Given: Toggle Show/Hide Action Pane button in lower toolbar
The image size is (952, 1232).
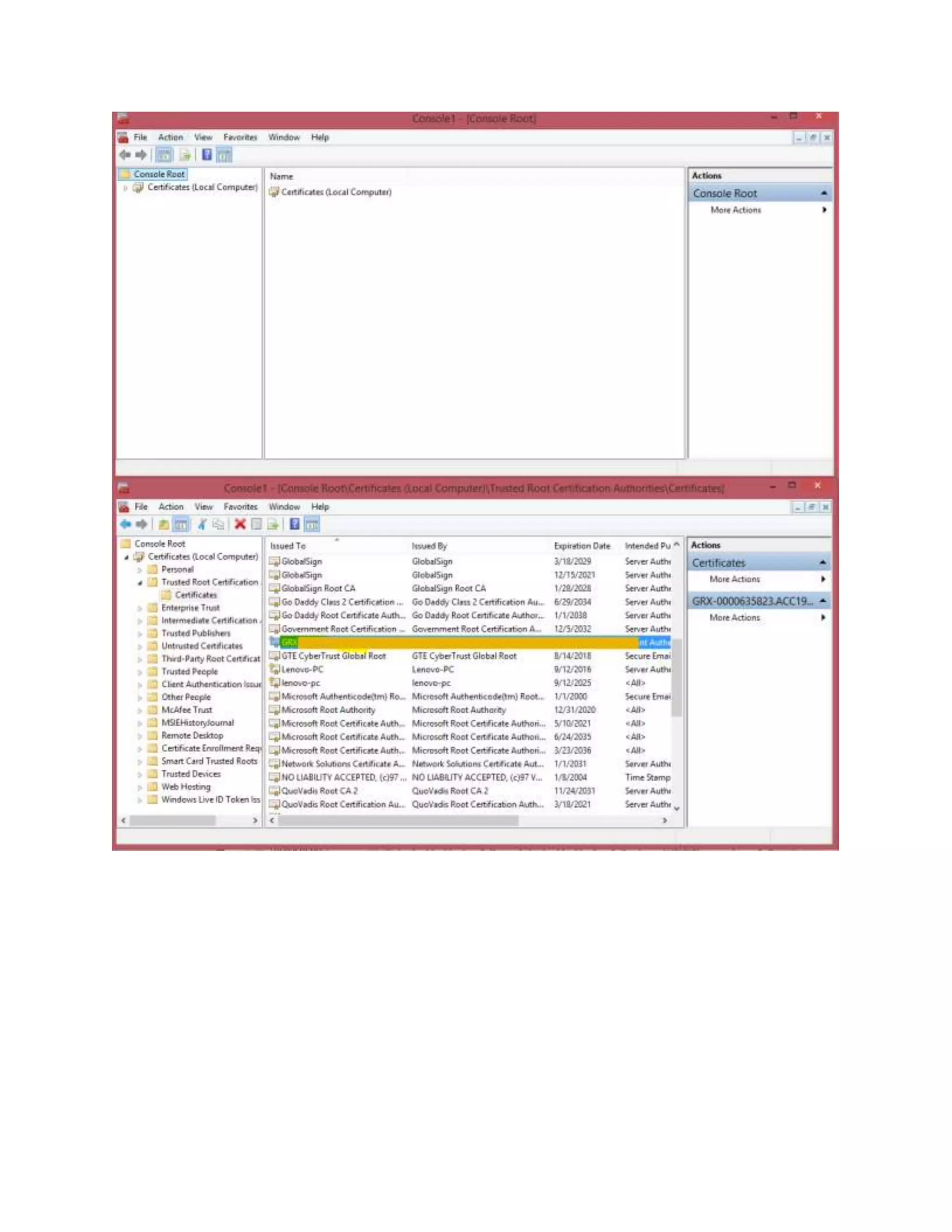Looking at the screenshot, I should (x=312, y=524).
